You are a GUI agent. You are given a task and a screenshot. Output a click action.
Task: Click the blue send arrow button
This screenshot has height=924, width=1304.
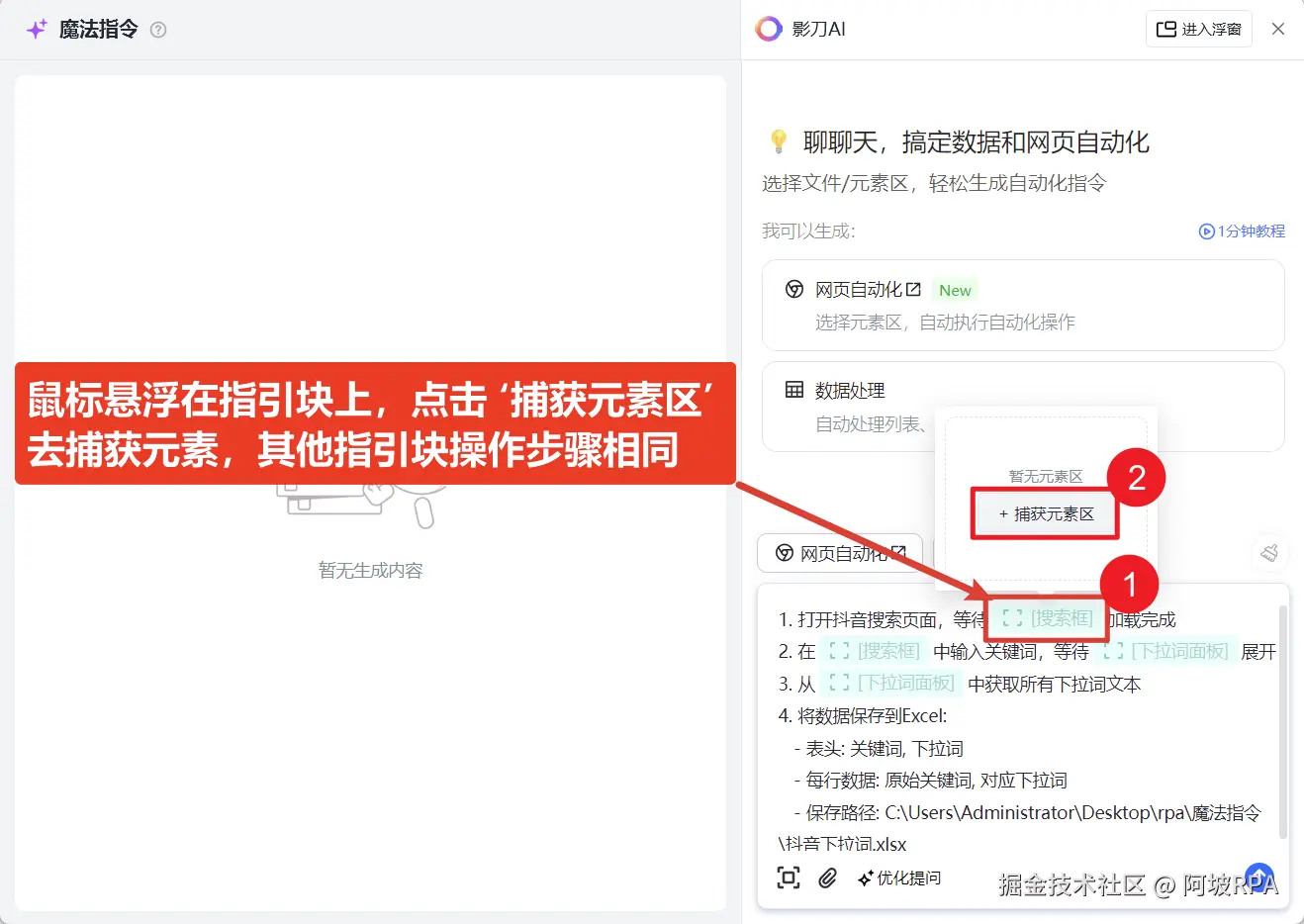click(x=1259, y=877)
